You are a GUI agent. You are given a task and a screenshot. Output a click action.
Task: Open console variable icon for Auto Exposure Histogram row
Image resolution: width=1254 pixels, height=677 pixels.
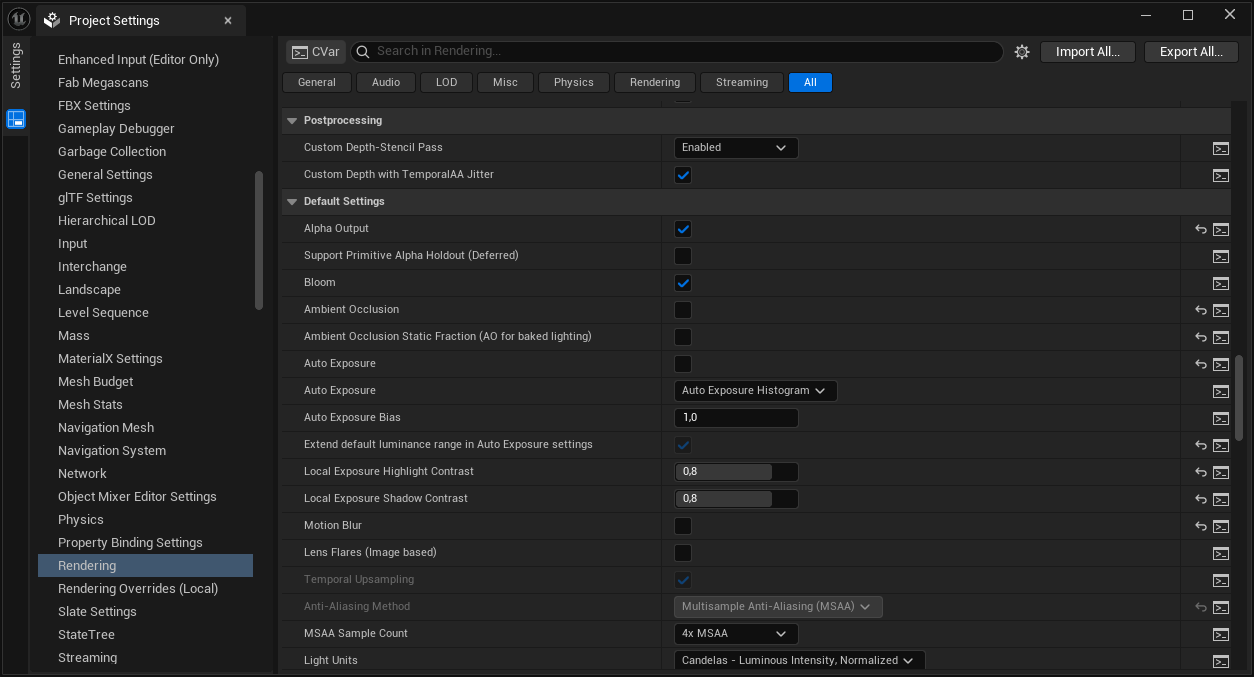(x=1221, y=391)
